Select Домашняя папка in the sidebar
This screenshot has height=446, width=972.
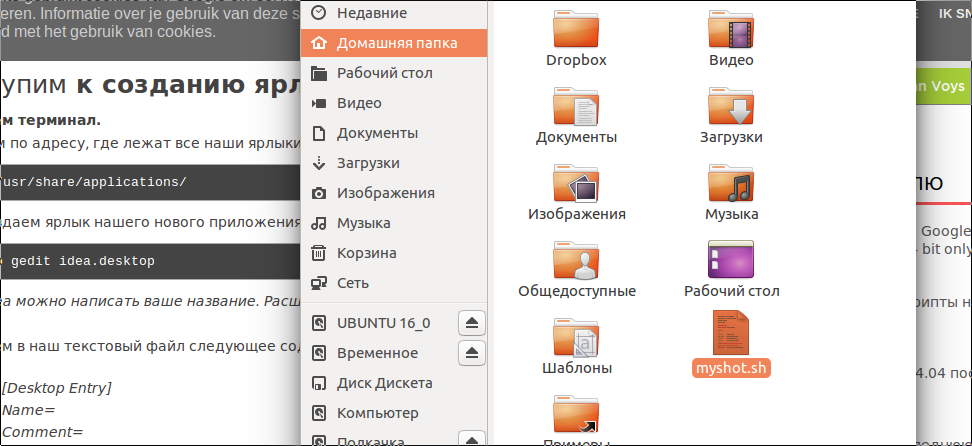pos(394,43)
